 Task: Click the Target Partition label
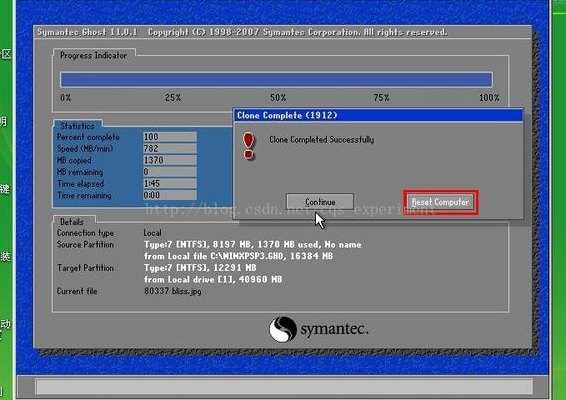pos(85,268)
